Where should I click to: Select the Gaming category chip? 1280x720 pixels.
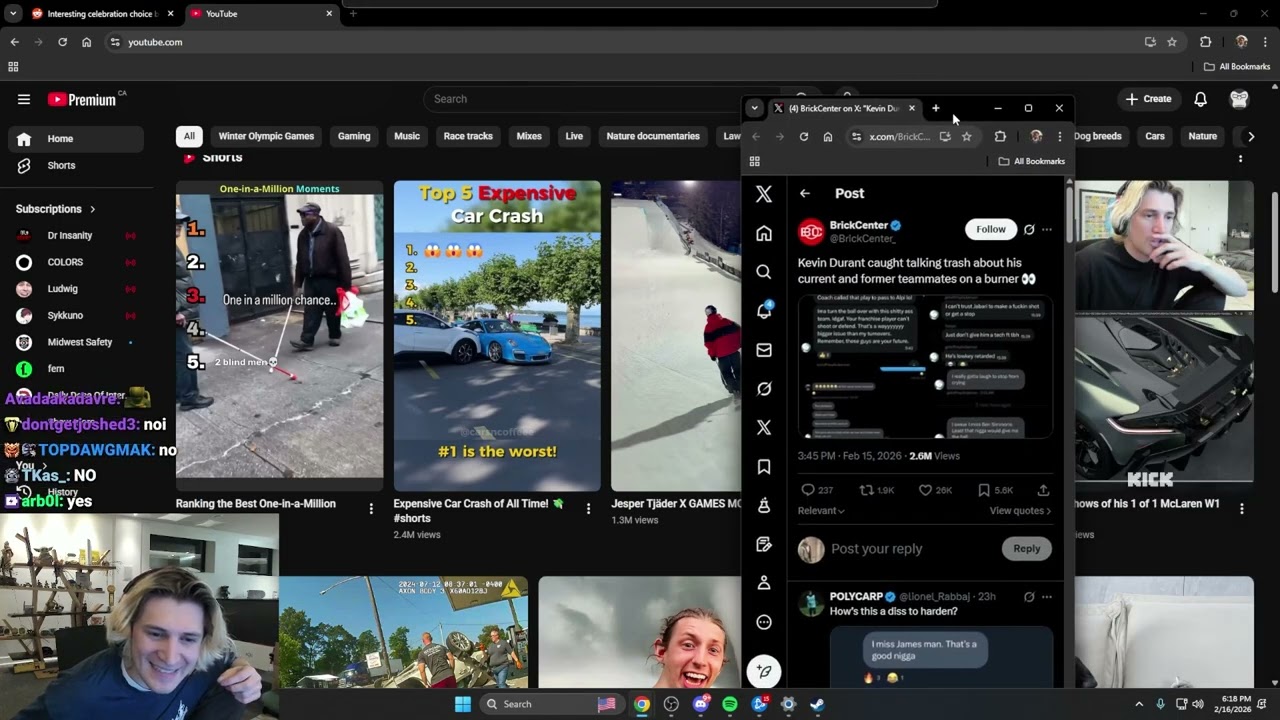(354, 136)
